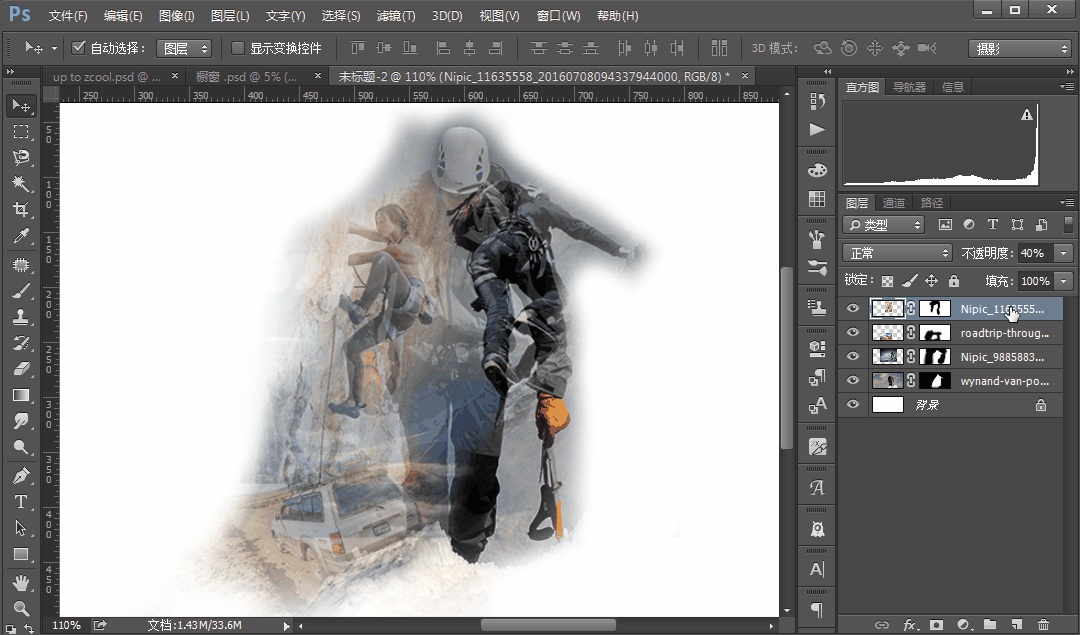Open the Auto-Select 图层 dropdown
Viewport: 1080px width, 635px height.
(x=184, y=48)
